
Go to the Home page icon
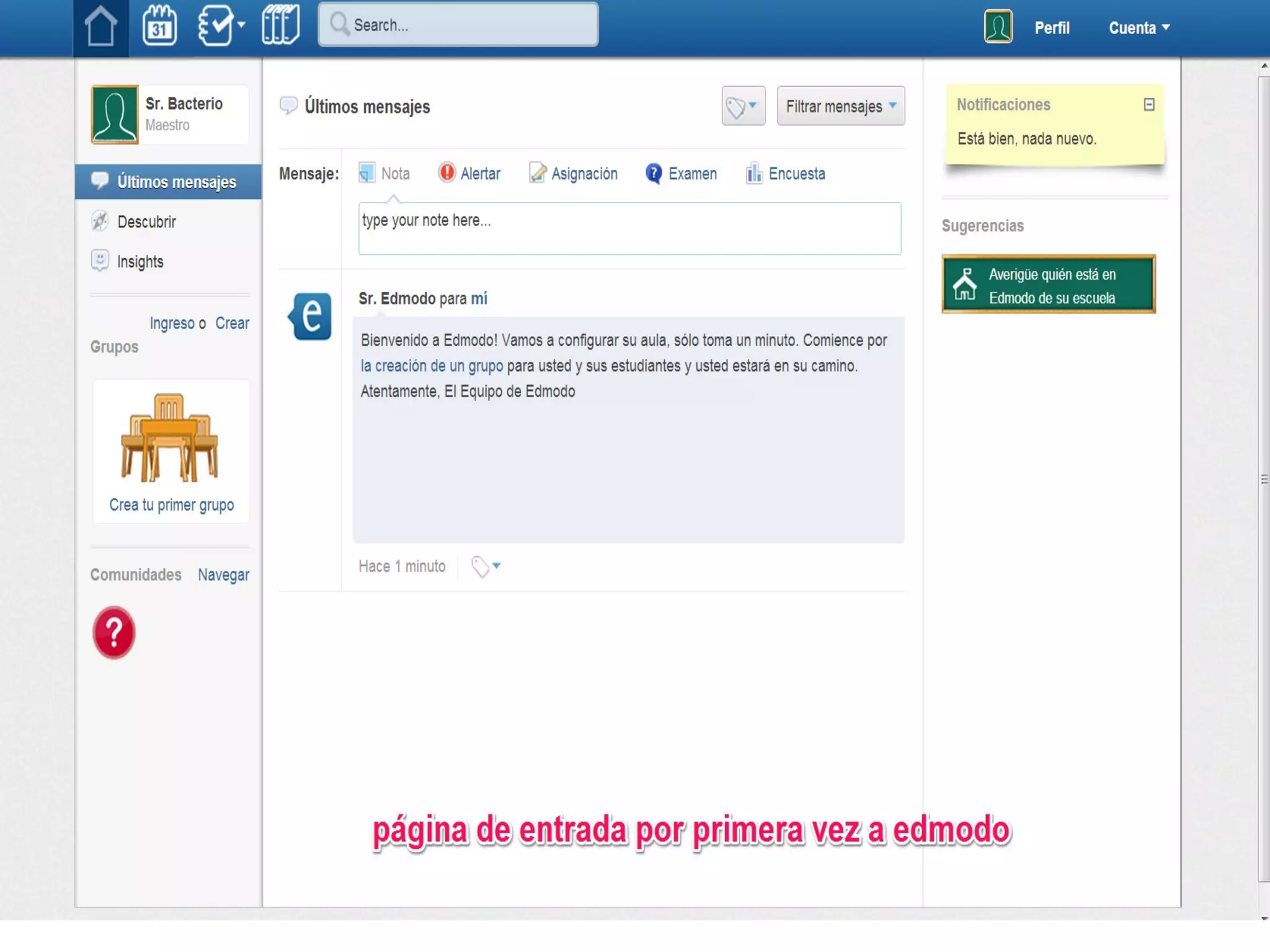100,27
